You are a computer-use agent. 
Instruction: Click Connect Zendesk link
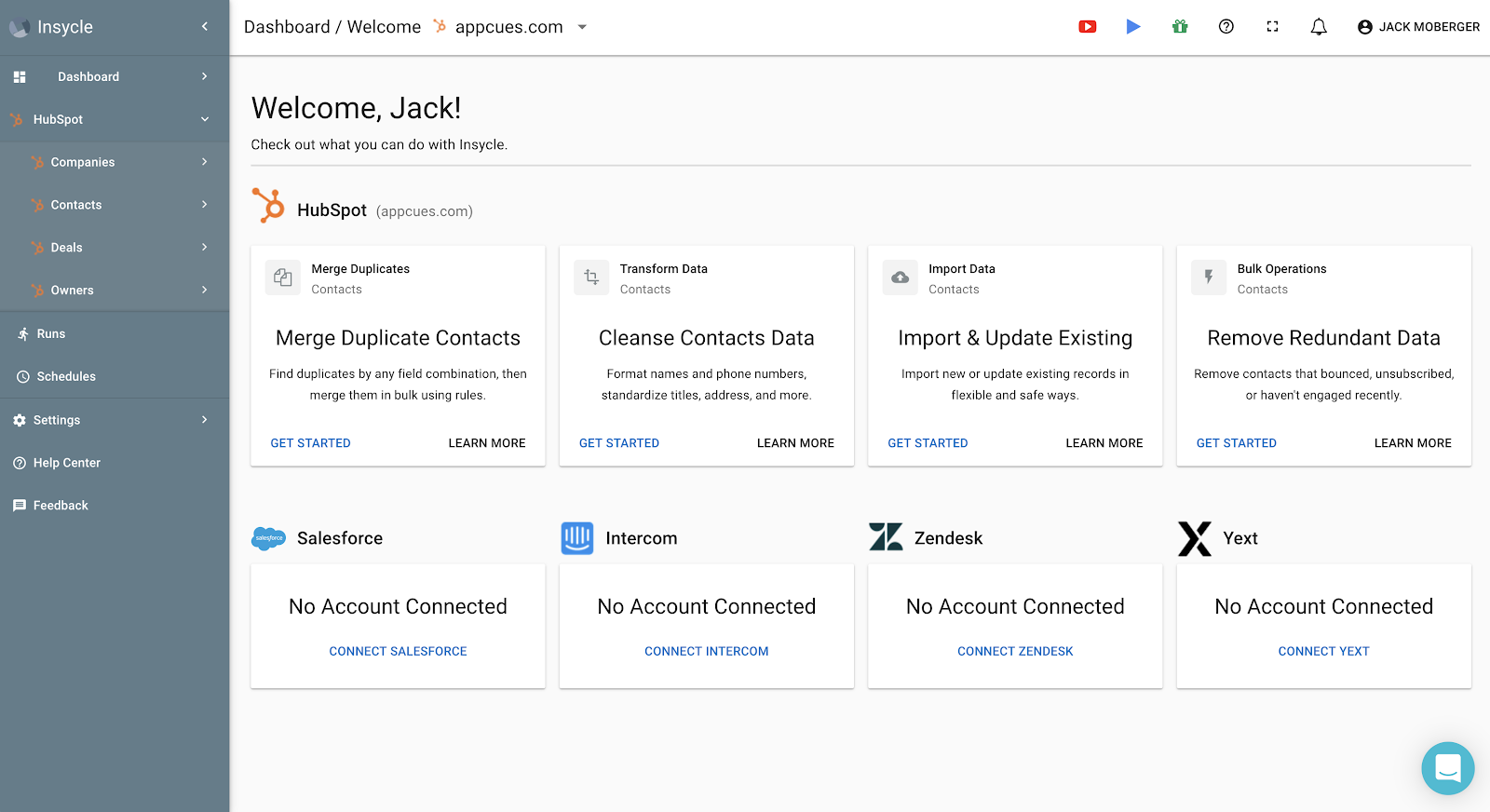click(x=1015, y=652)
